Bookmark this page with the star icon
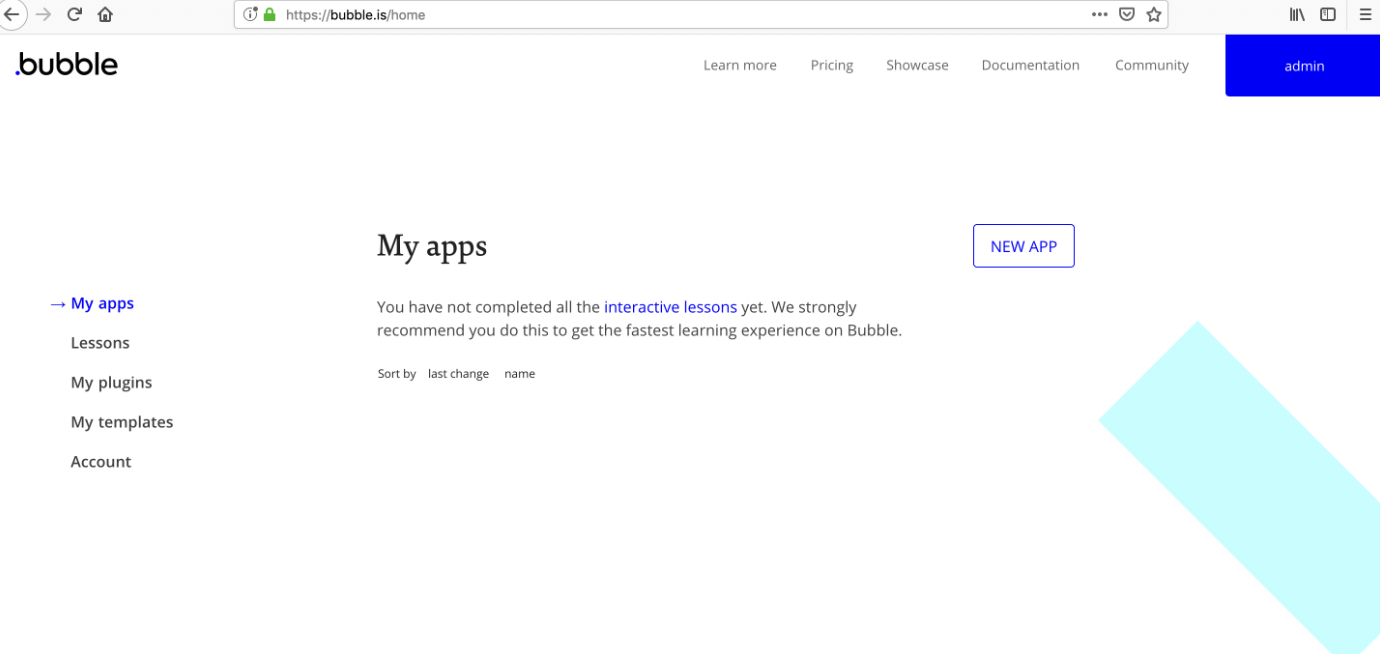 1153,15
